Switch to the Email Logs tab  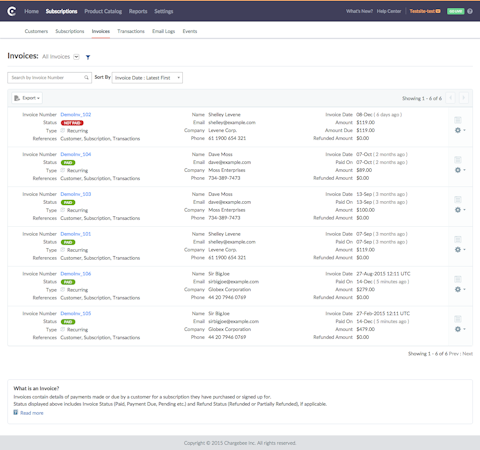click(163, 31)
